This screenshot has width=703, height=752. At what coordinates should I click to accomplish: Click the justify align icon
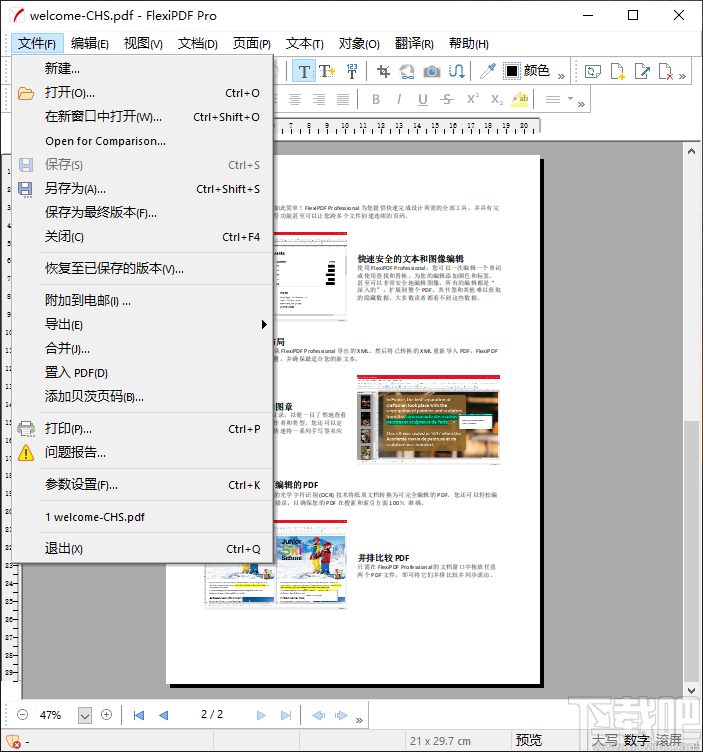click(343, 99)
